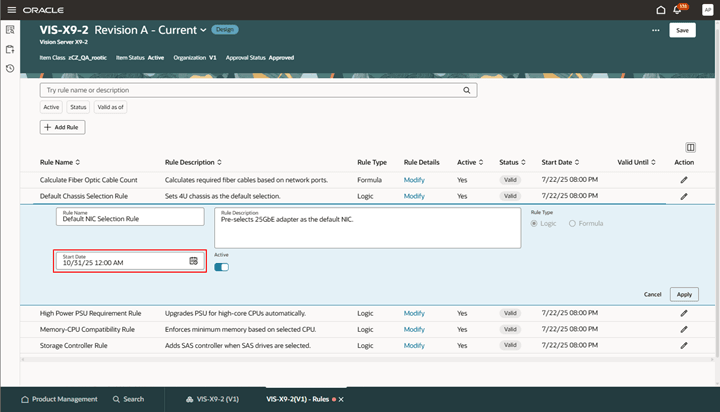Viewport: 720px width, 412px height.
Task: Click the Rule Name input field
Action: (130, 217)
